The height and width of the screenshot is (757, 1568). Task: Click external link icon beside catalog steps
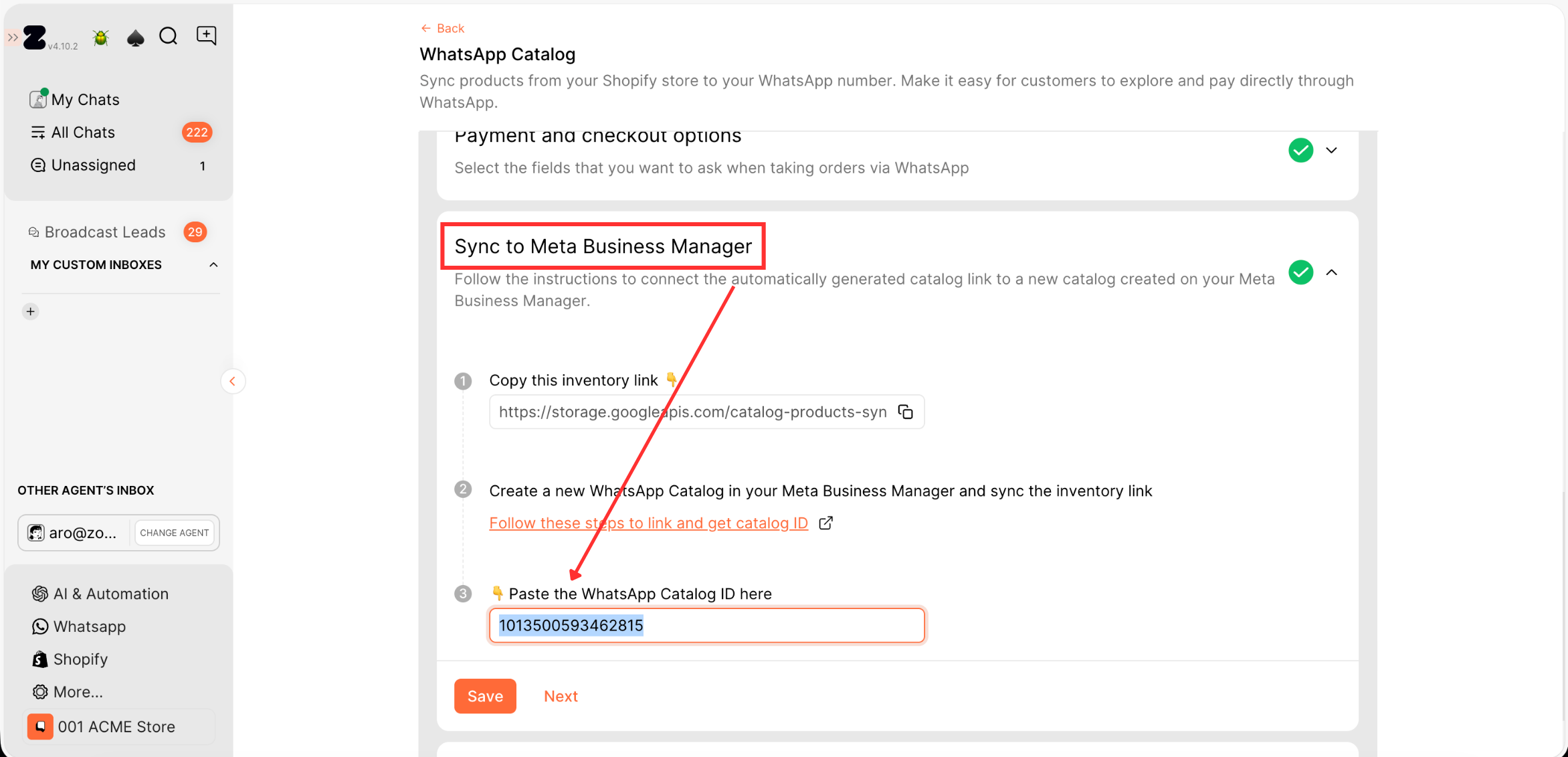tap(826, 523)
